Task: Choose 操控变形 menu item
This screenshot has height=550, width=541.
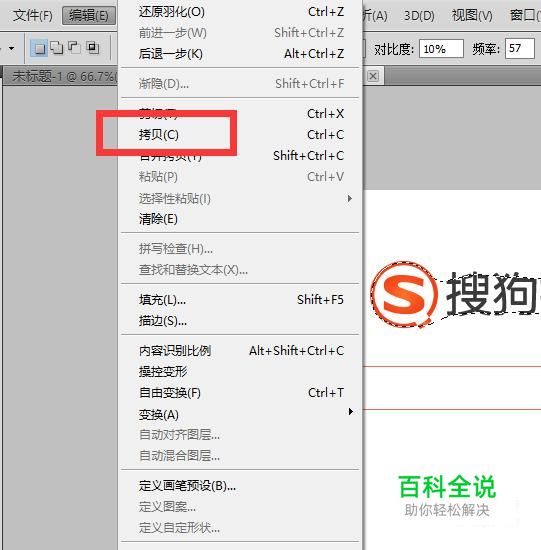Action: pyautogui.click(x=240, y=372)
